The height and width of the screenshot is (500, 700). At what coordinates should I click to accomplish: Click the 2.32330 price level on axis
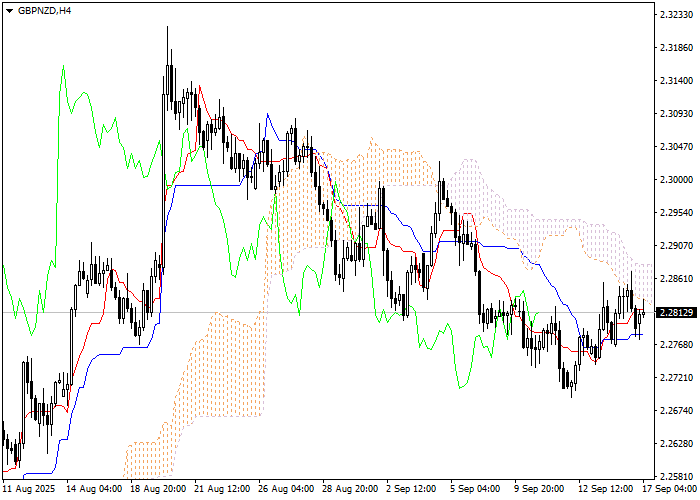[x=677, y=15]
